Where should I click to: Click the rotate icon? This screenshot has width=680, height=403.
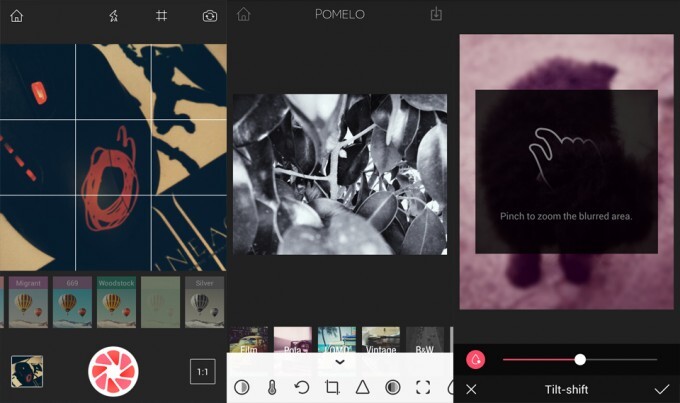click(301, 387)
